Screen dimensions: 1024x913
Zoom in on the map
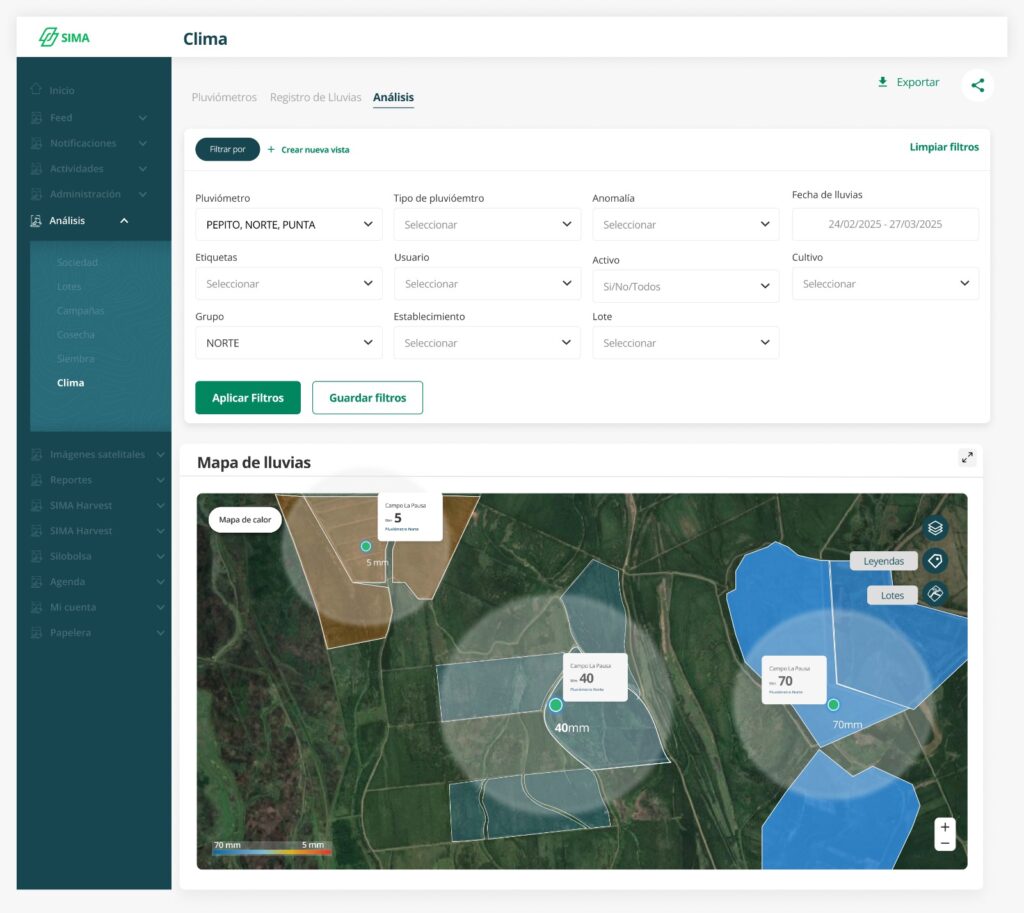tap(944, 827)
